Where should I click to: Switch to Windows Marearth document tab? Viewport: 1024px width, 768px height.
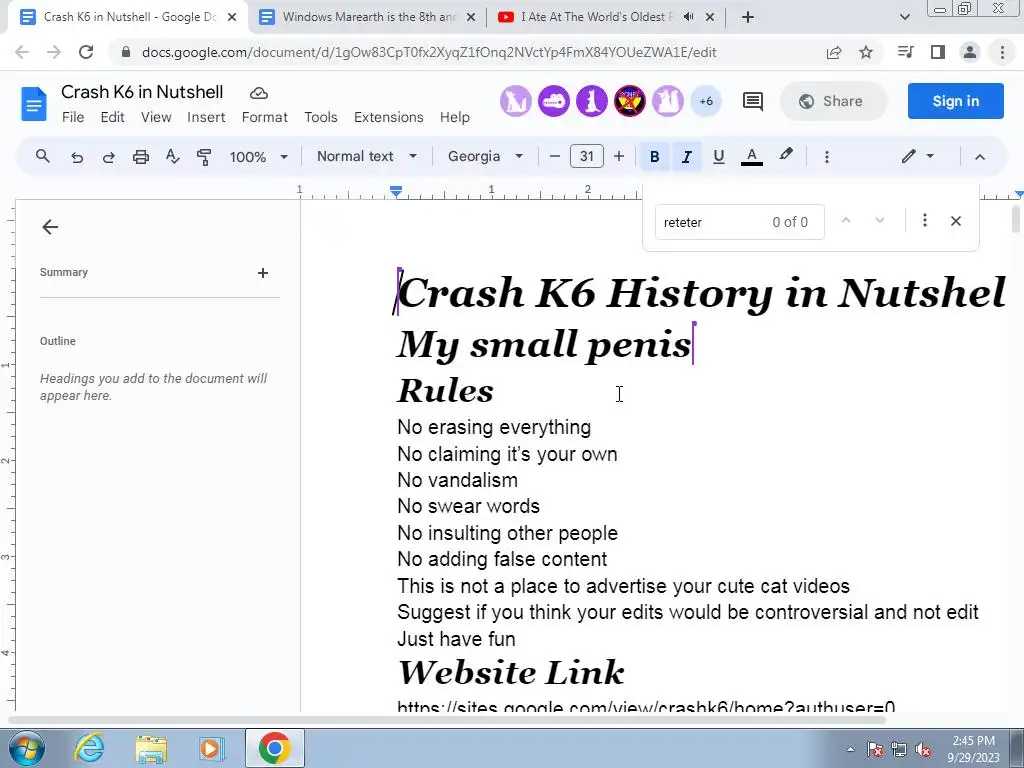[367, 17]
